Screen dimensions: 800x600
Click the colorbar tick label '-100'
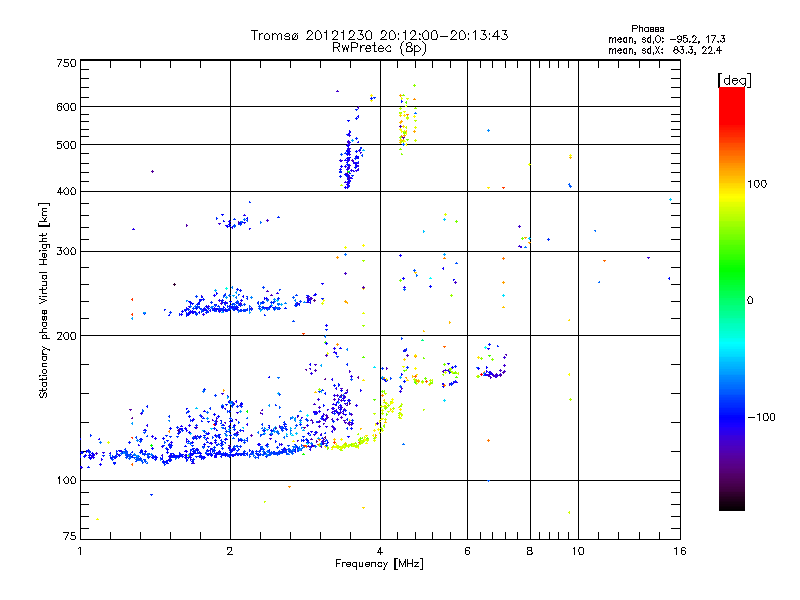[761, 417]
